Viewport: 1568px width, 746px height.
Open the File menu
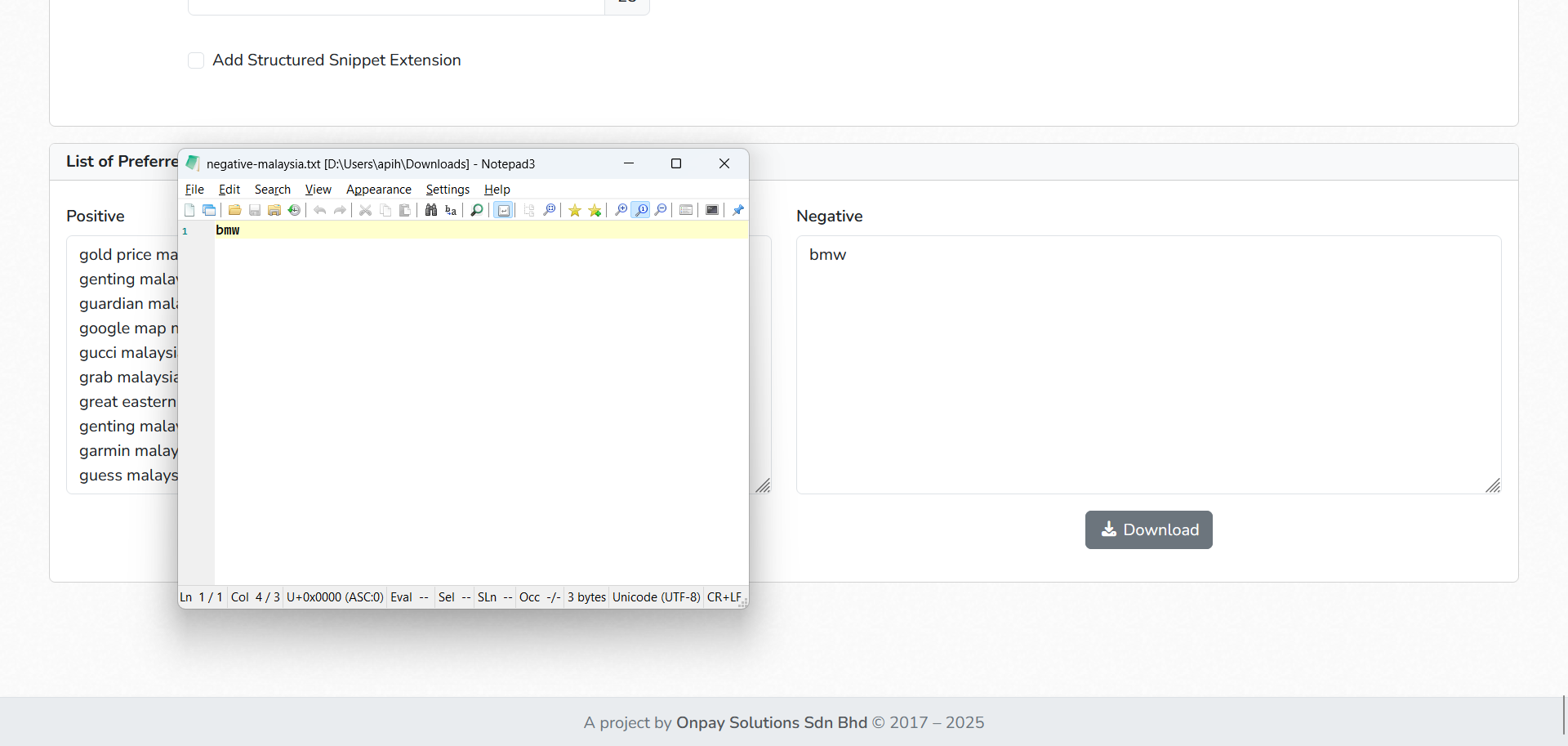194,190
